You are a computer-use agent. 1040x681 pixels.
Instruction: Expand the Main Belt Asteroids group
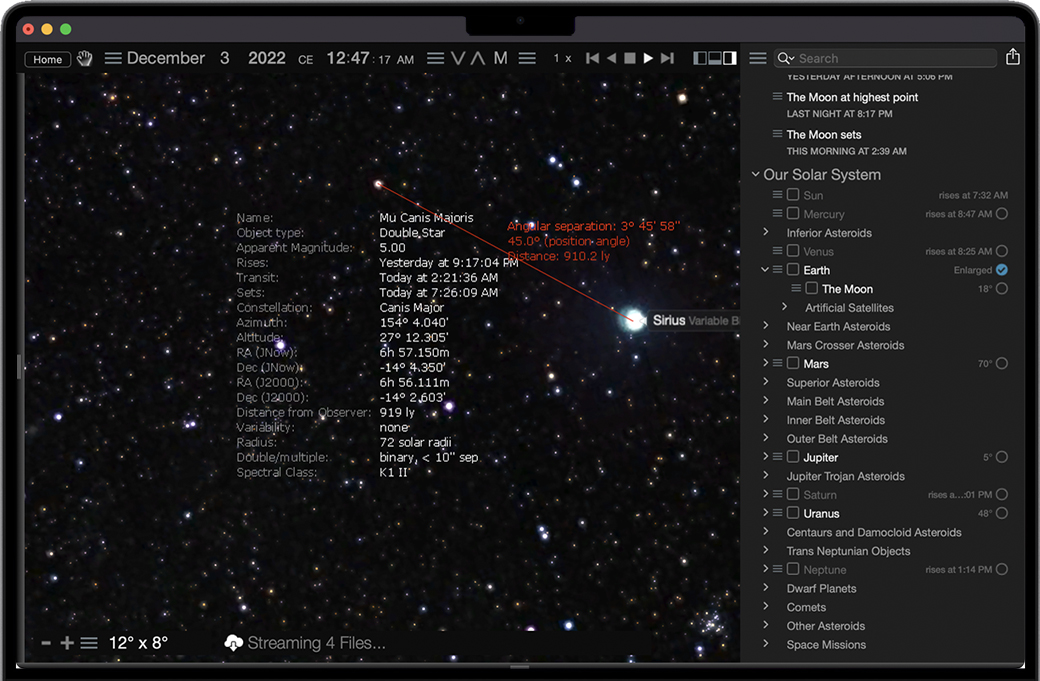pos(766,401)
